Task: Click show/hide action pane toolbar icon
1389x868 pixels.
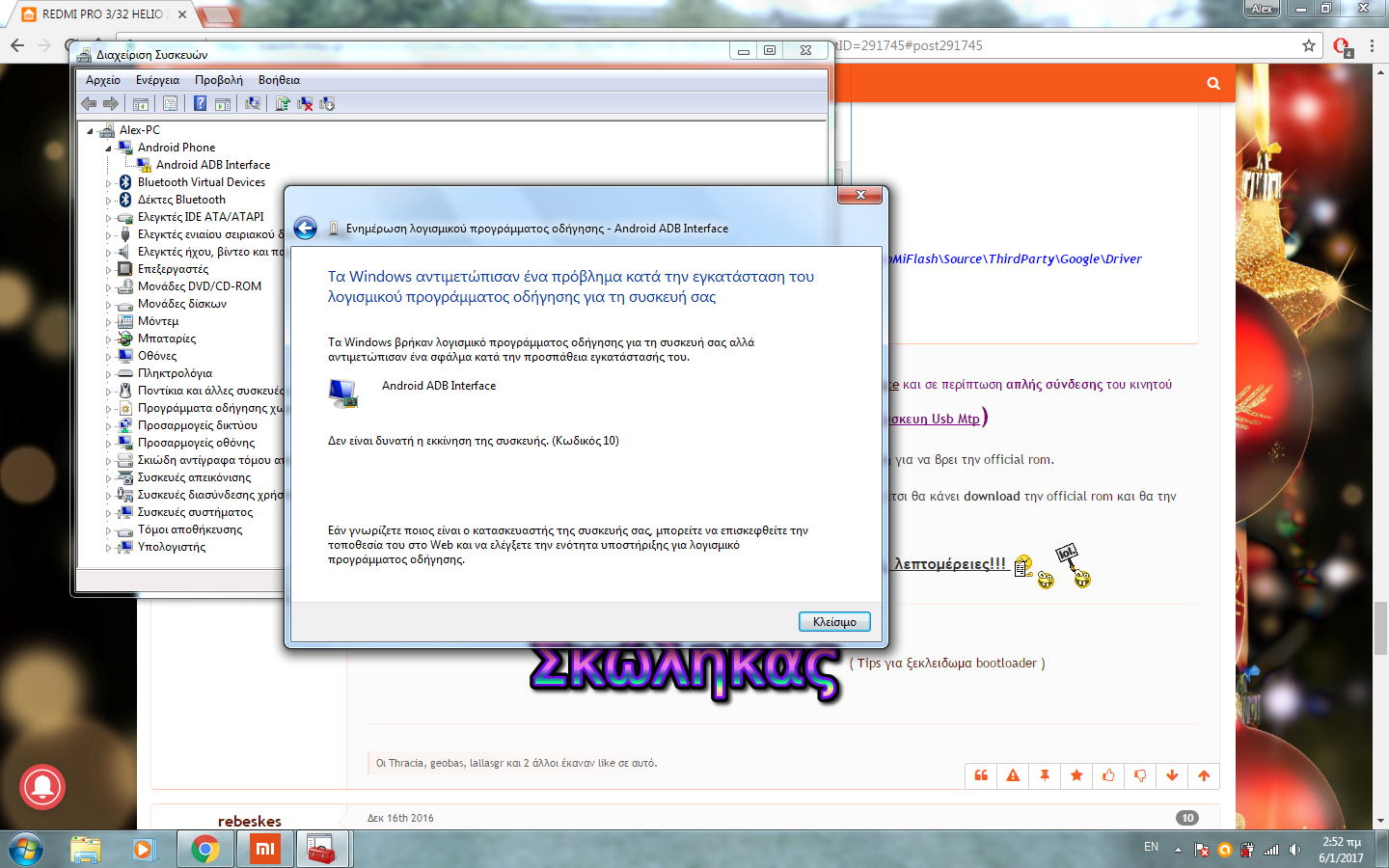Action: pyautogui.click(x=223, y=103)
